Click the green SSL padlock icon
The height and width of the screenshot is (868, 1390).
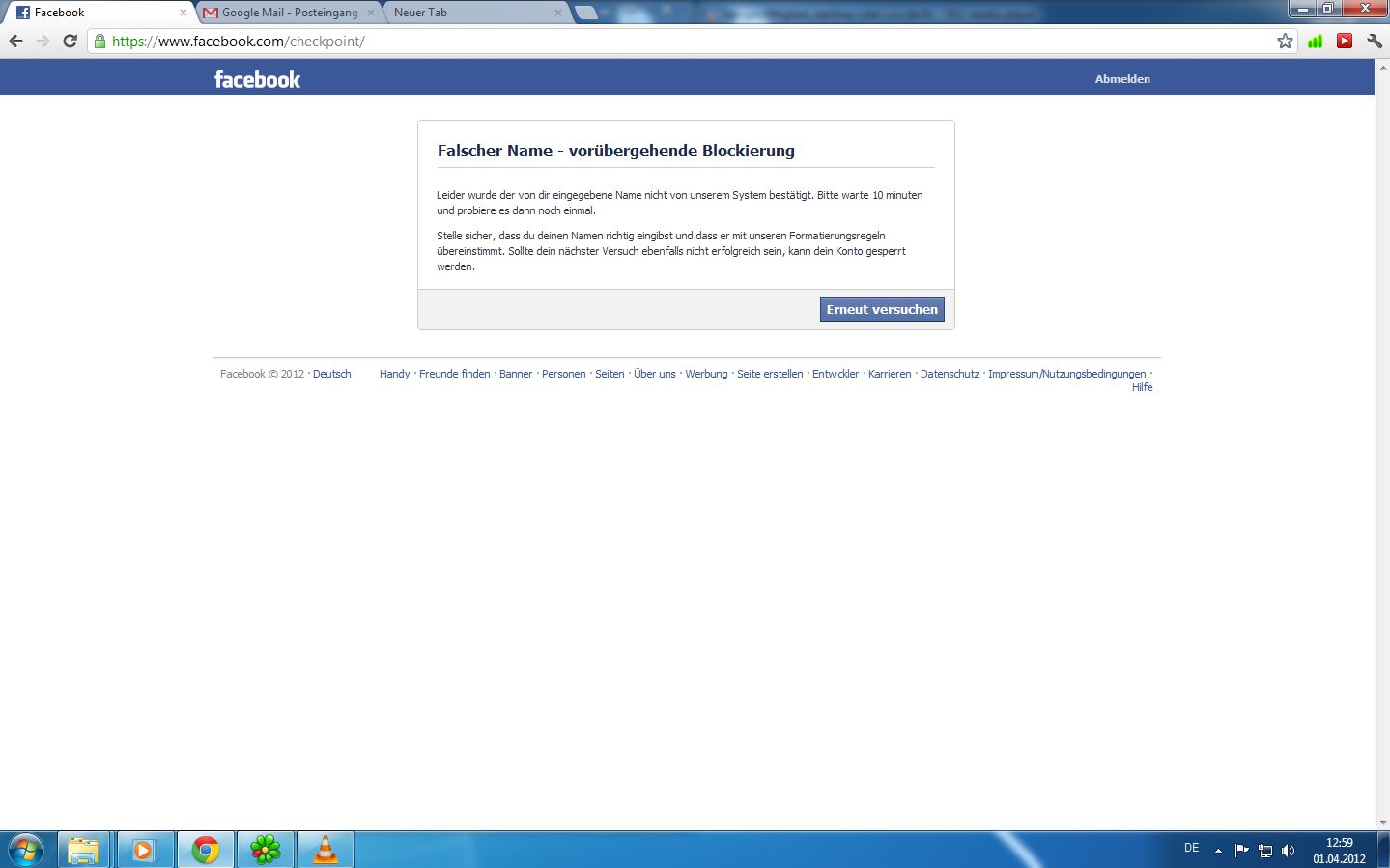click(x=99, y=41)
